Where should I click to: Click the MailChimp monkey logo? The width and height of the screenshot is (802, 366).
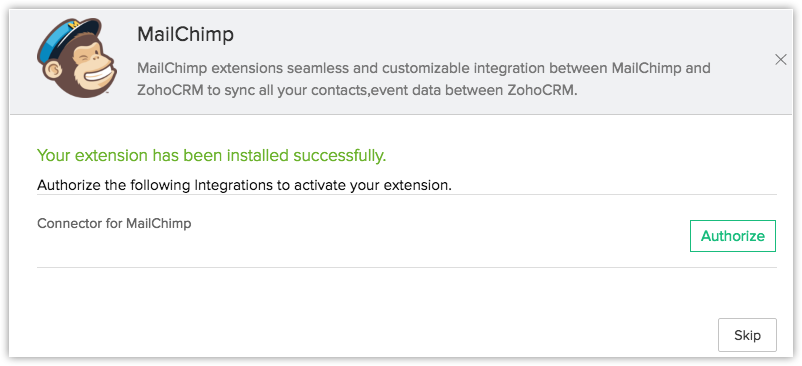(x=77, y=59)
